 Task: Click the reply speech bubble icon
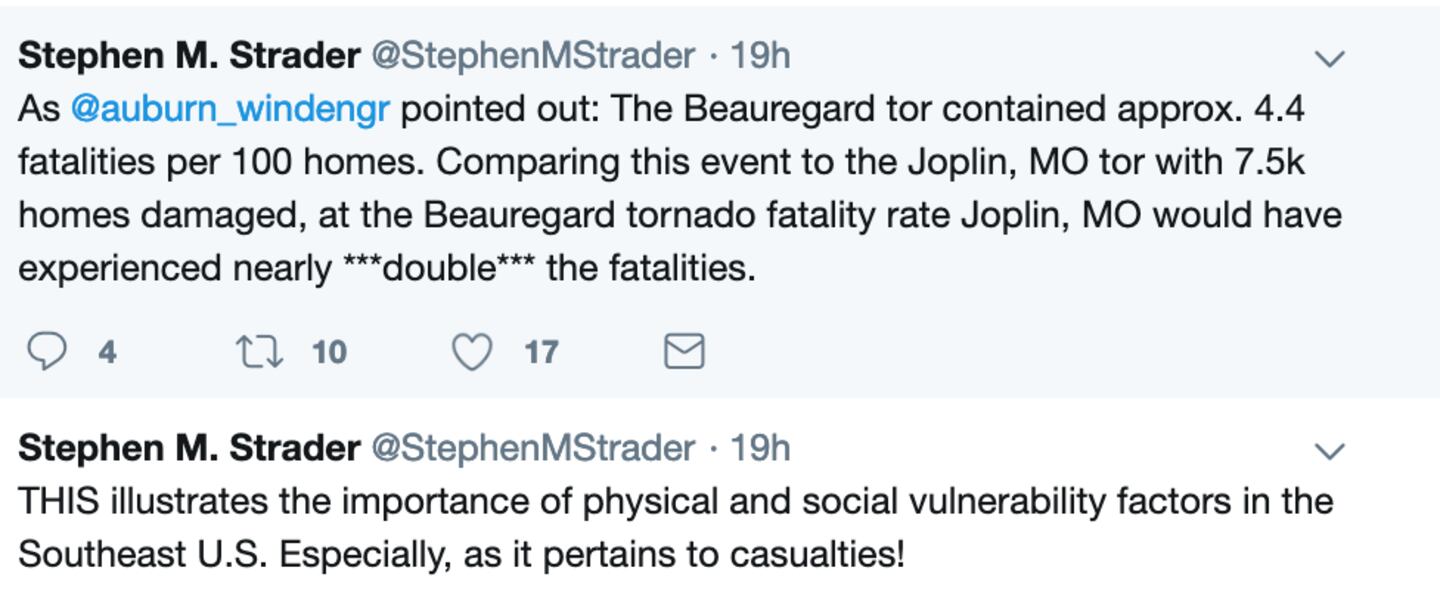45,351
